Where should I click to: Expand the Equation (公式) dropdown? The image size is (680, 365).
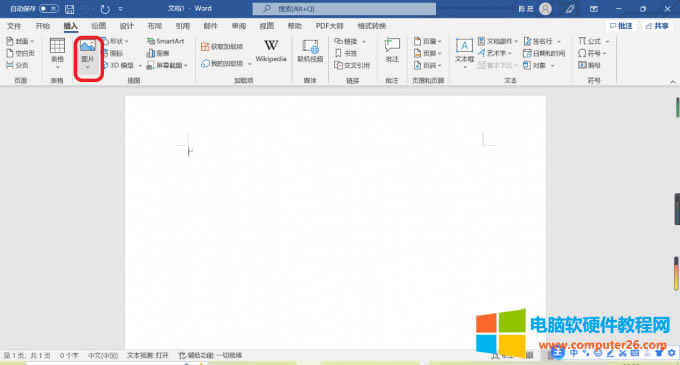point(594,41)
